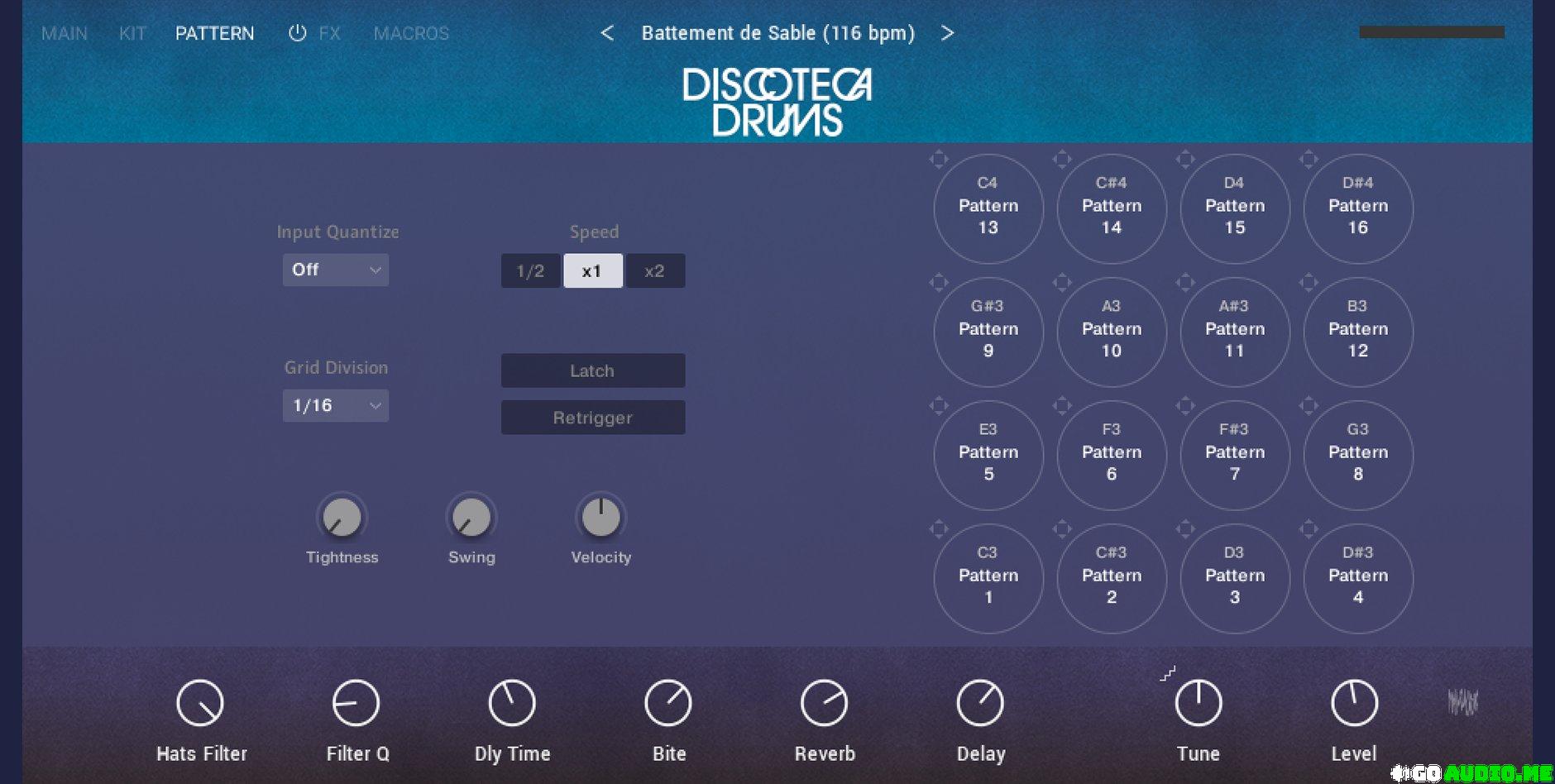1555x784 pixels.
Task: Click the drag handle icon above Pattern 13
Action: tap(939, 159)
